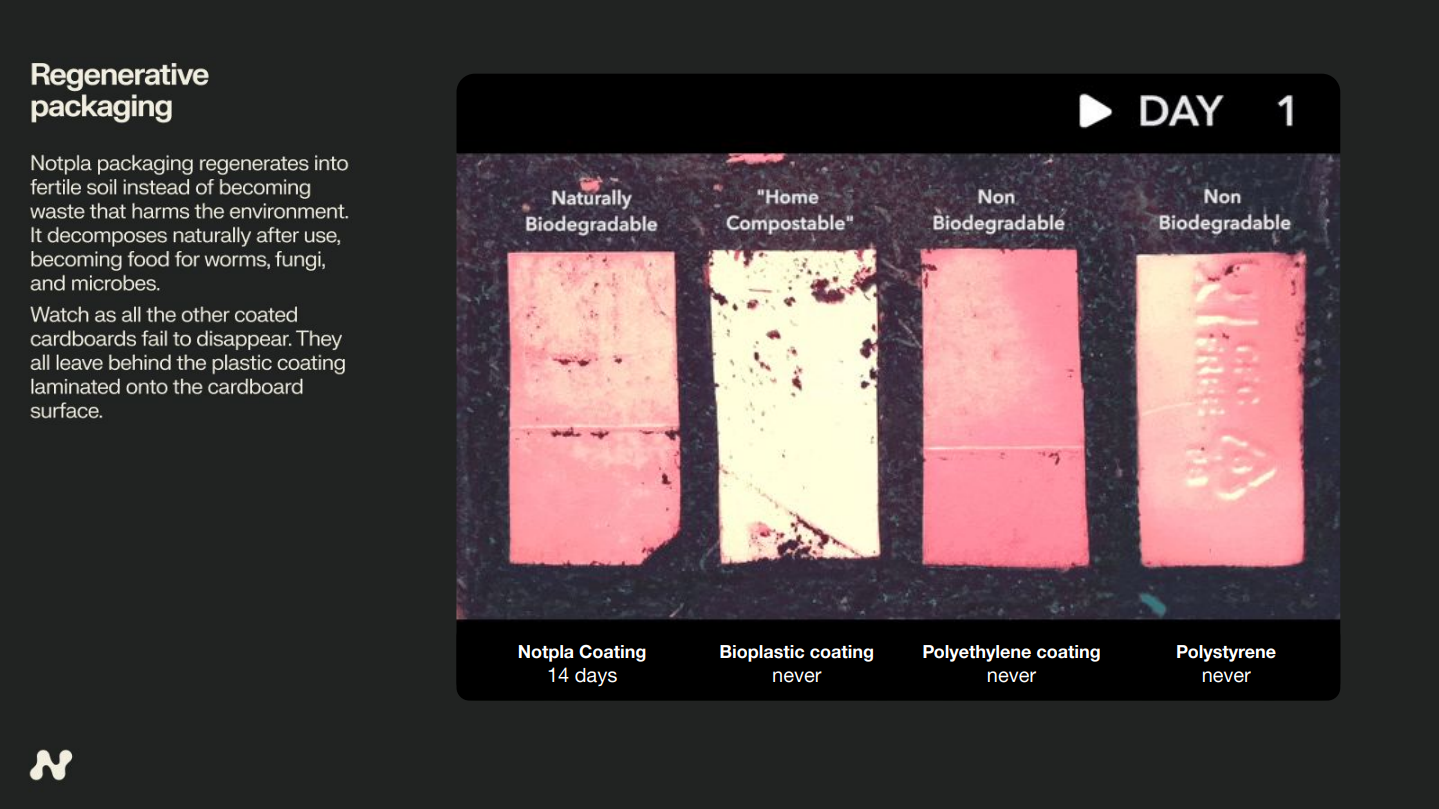Click the Non Biodegradable label above polystyrene
This screenshot has width=1439, height=809.
(x=1224, y=210)
